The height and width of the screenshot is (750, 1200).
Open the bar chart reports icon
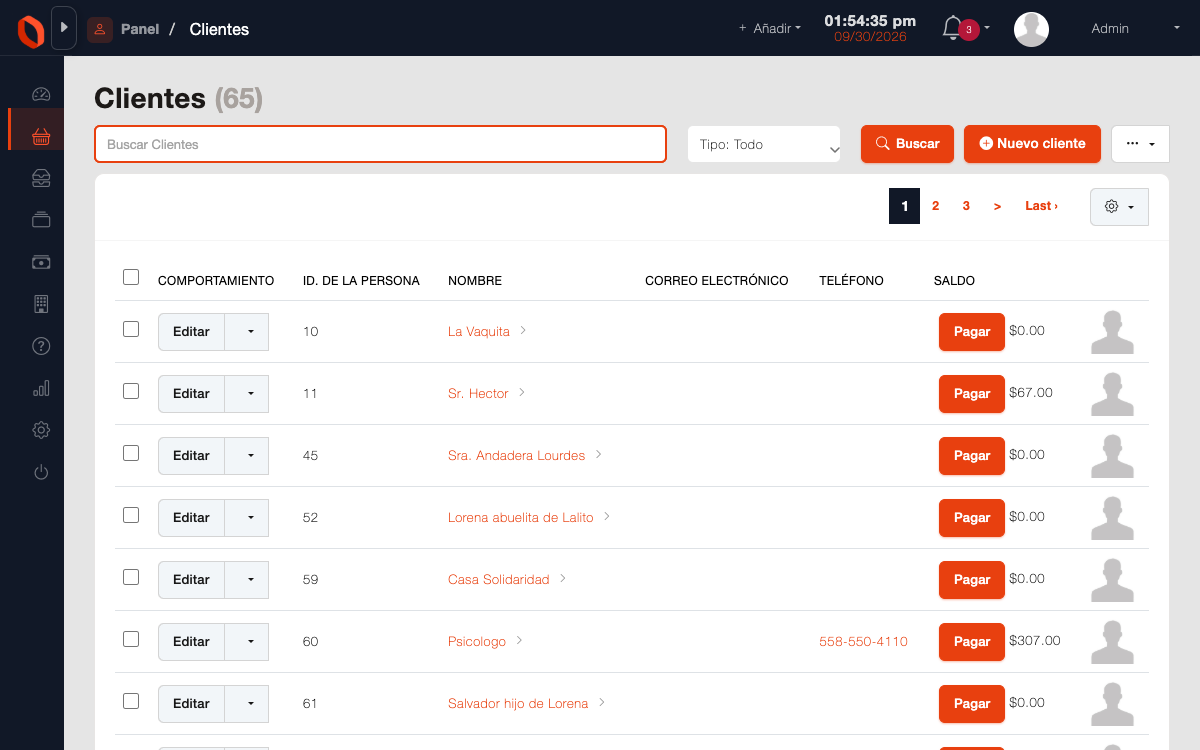point(41,388)
